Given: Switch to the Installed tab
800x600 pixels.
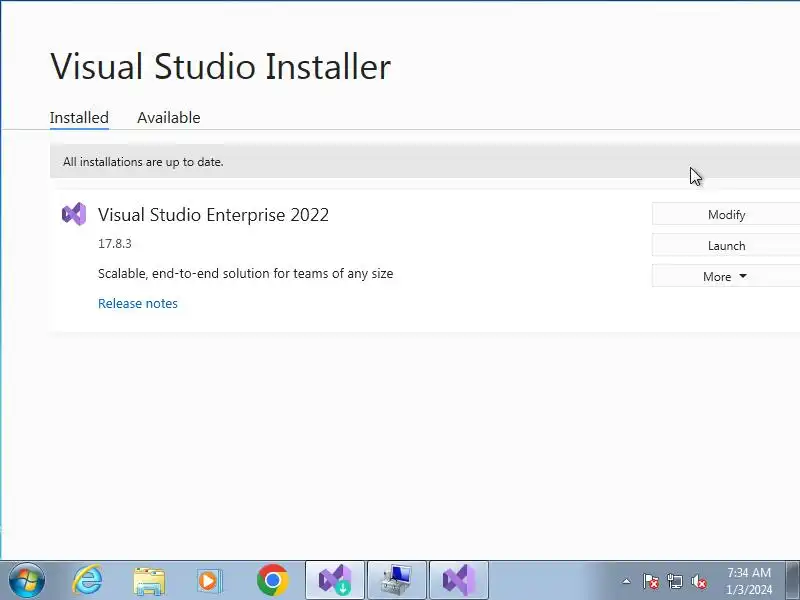Looking at the screenshot, I should [79, 118].
